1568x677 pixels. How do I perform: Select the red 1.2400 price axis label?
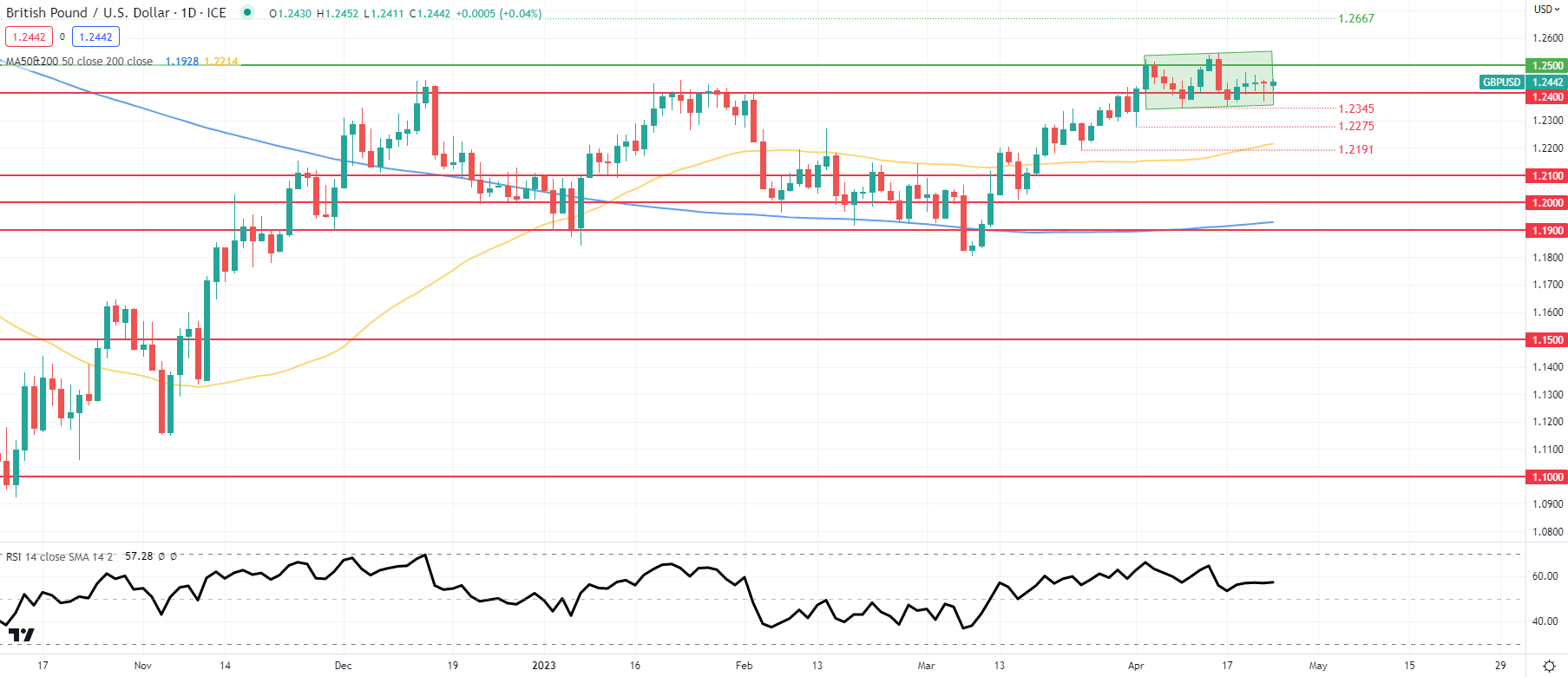1547,97
